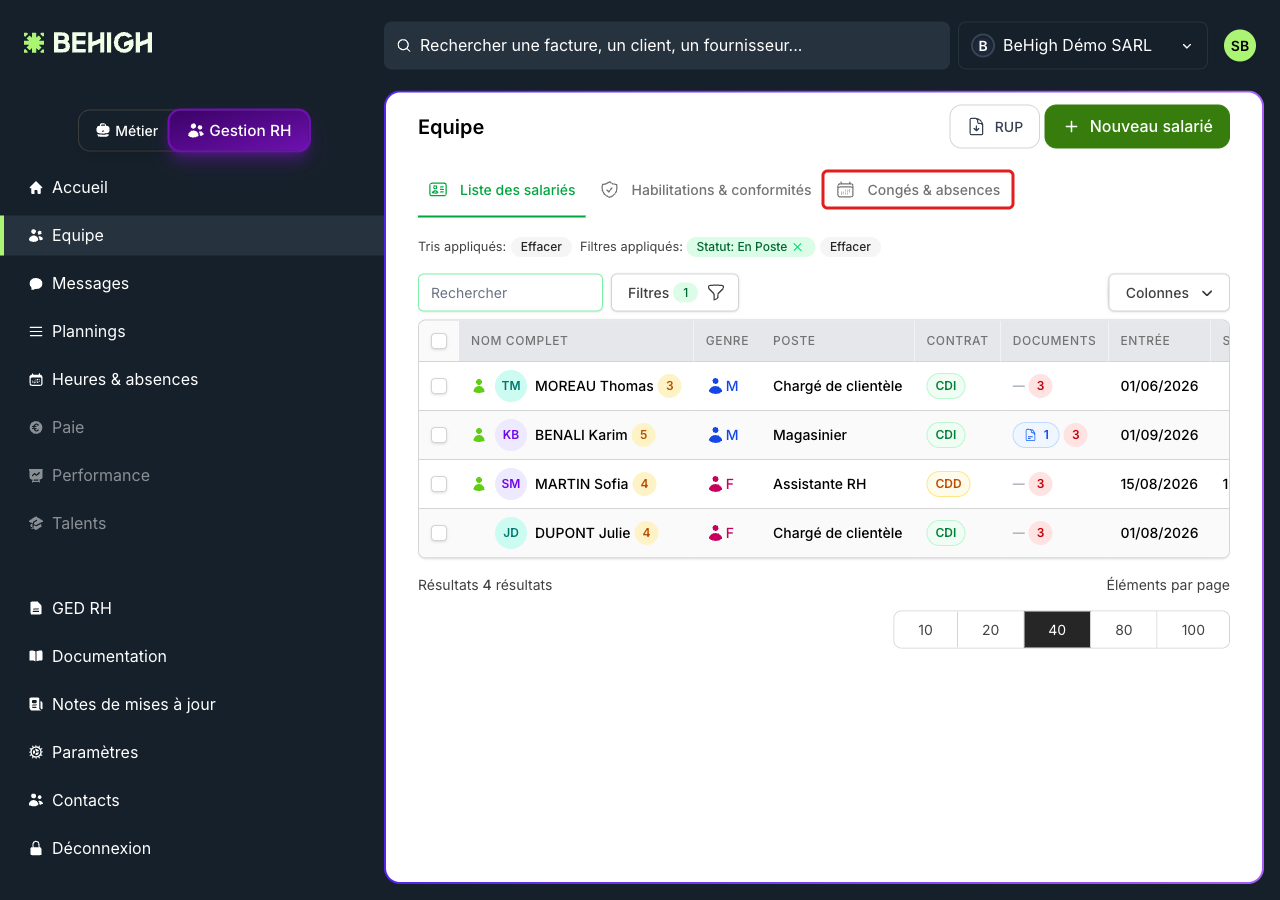Viewport: 1280px width, 900px height.
Task: Switch to Habilitations & conformités tab
Action: (x=706, y=190)
